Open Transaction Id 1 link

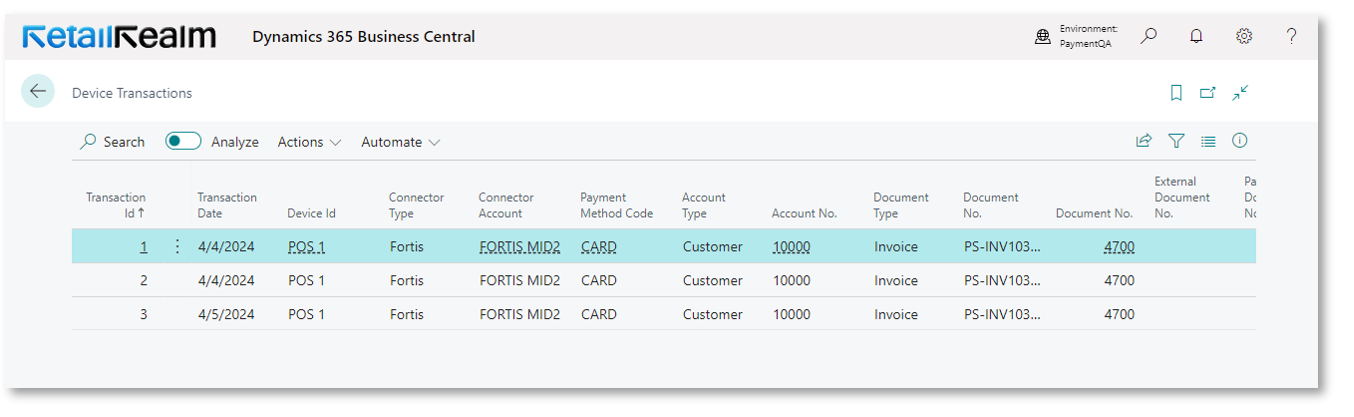(143, 246)
